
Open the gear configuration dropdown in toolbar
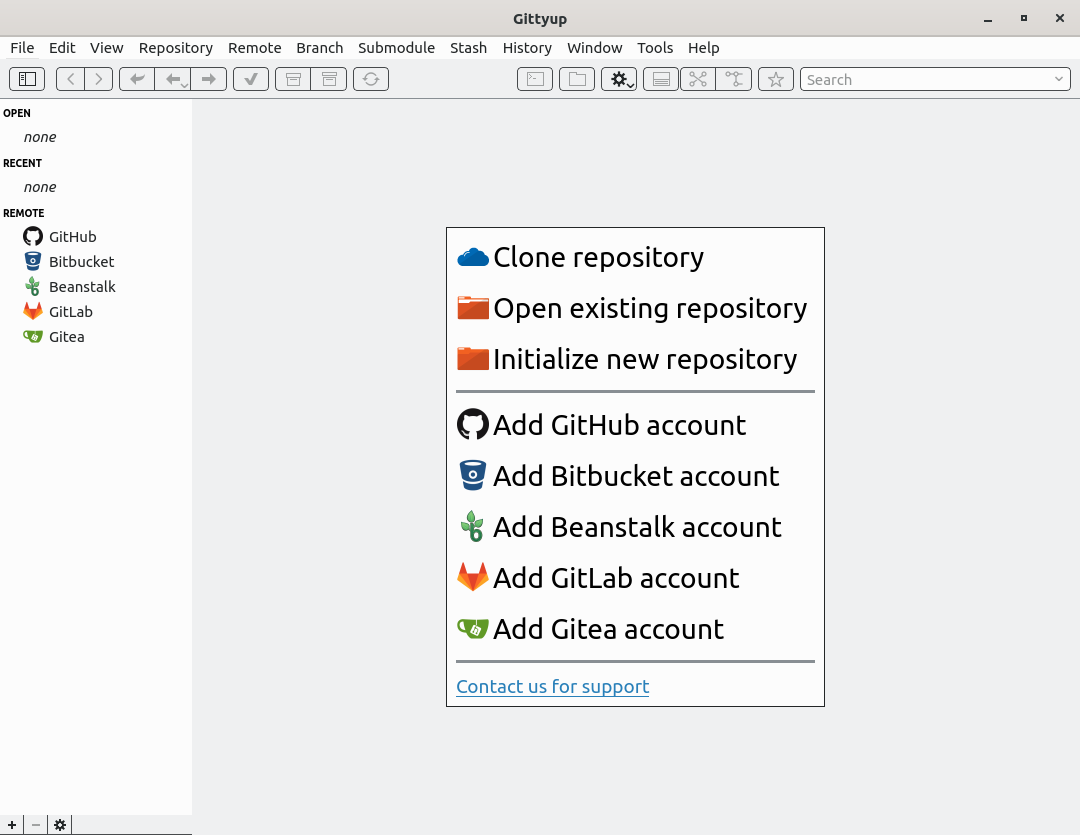click(619, 79)
